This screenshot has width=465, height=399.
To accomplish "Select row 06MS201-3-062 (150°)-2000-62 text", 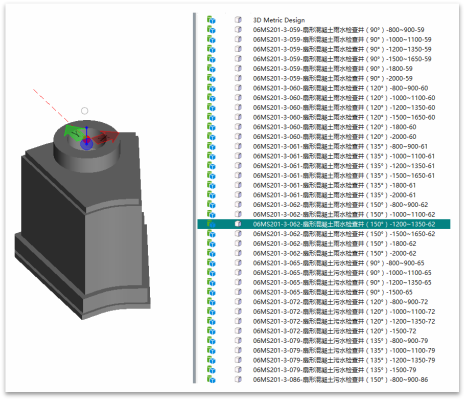I will click(335, 253).
